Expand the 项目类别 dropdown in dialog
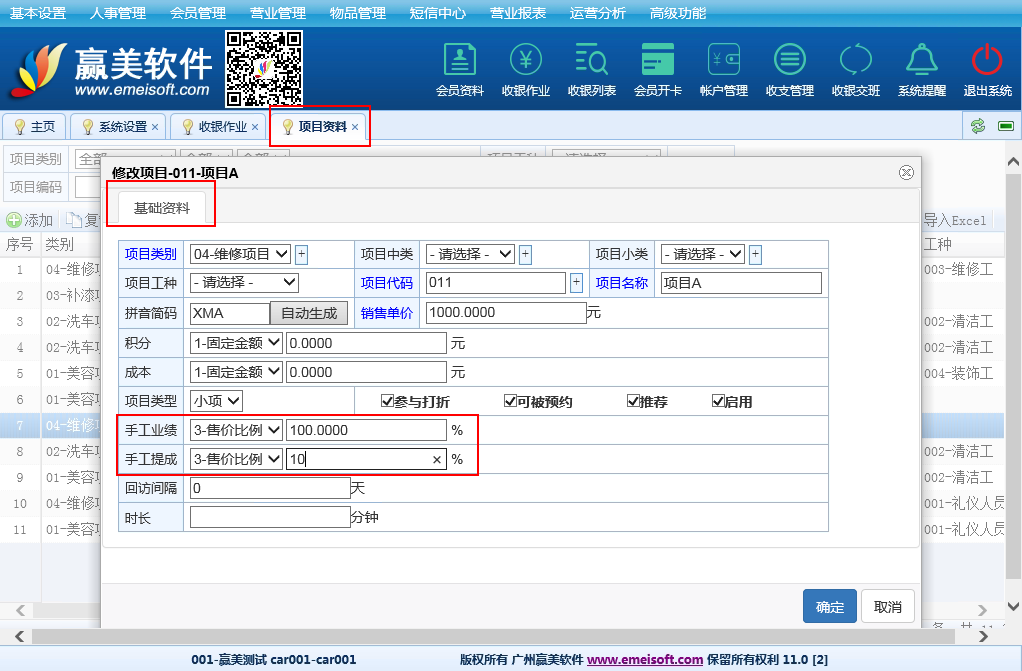Viewport: 1022px width, 671px height. point(240,254)
